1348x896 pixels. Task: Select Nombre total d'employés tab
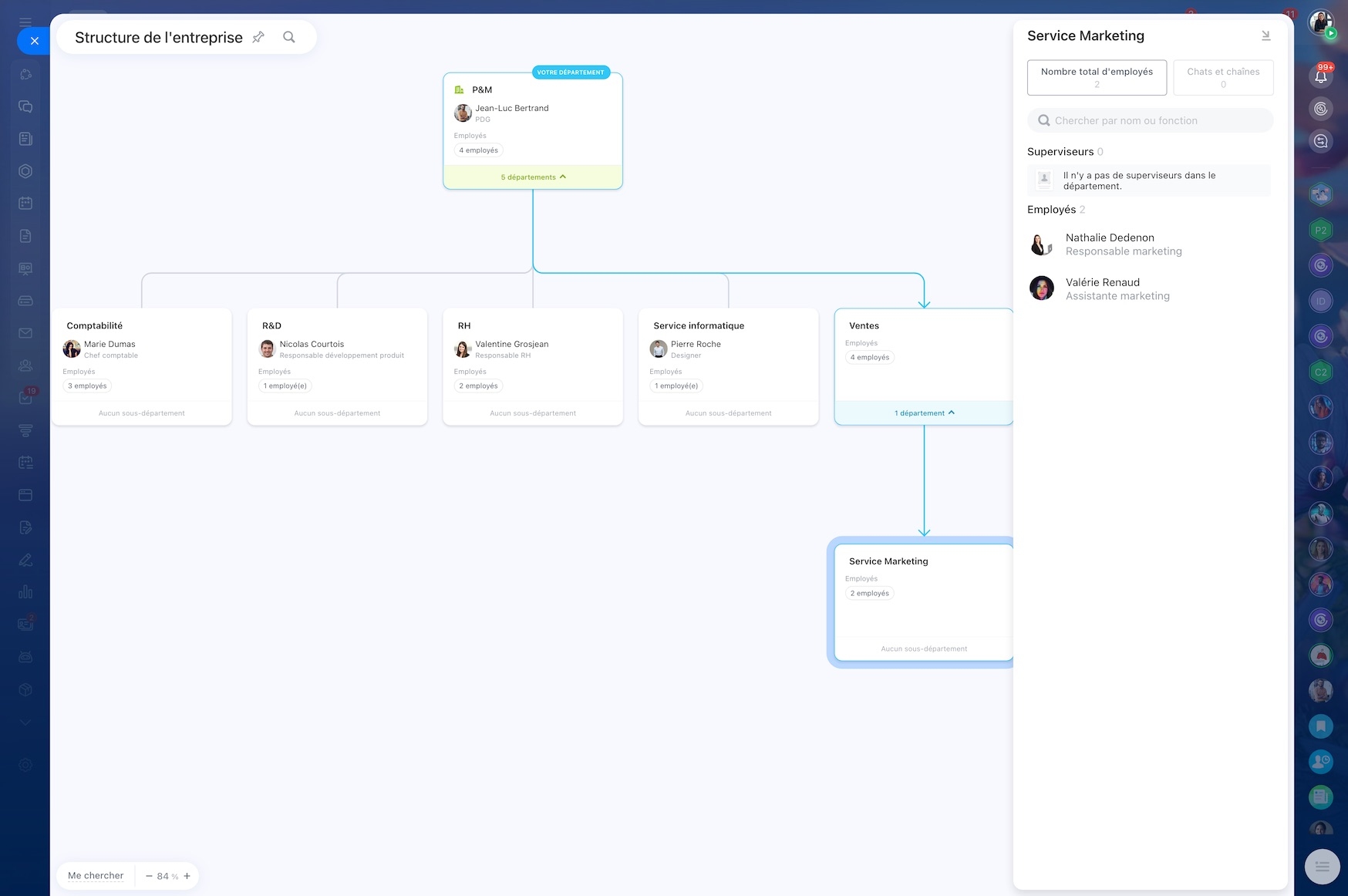1097,78
